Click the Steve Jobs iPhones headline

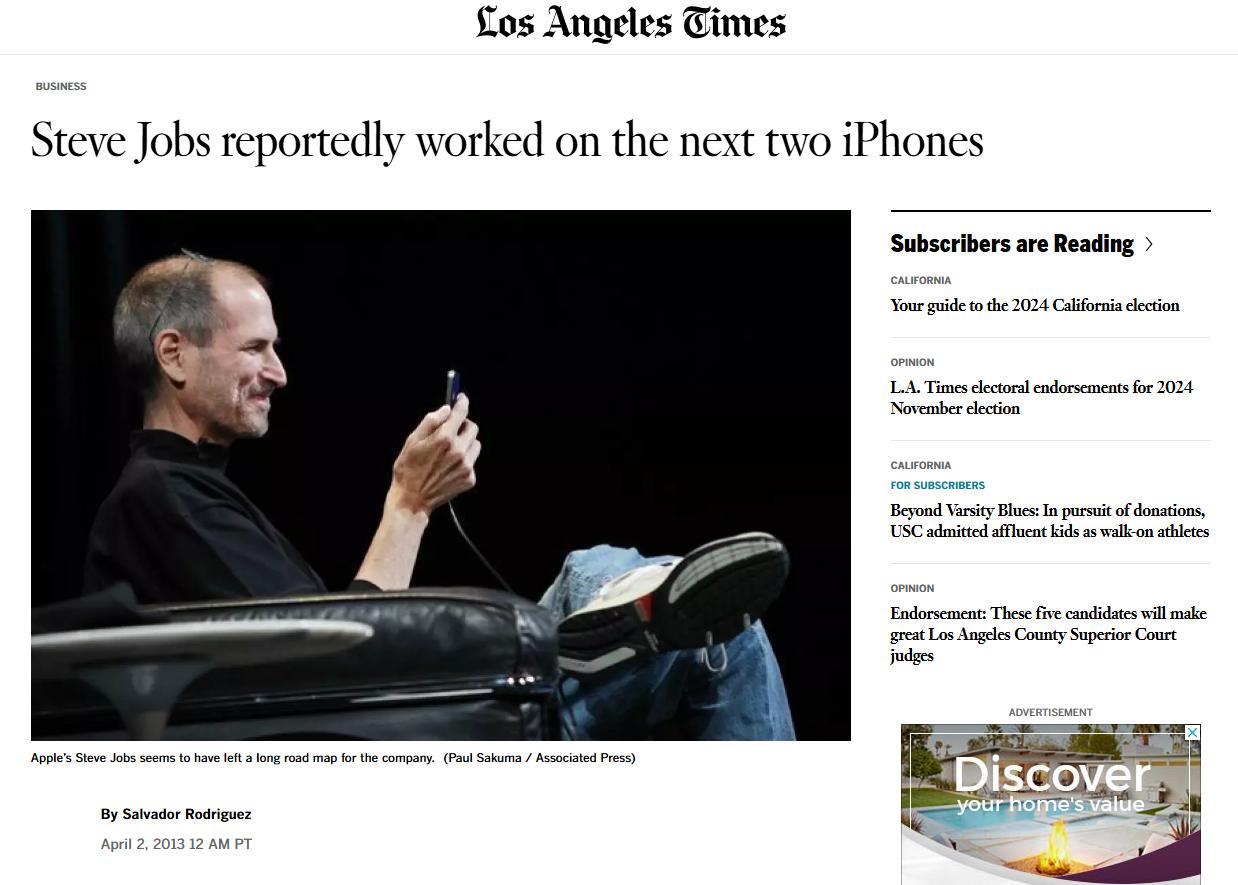[x=507, y=141]
